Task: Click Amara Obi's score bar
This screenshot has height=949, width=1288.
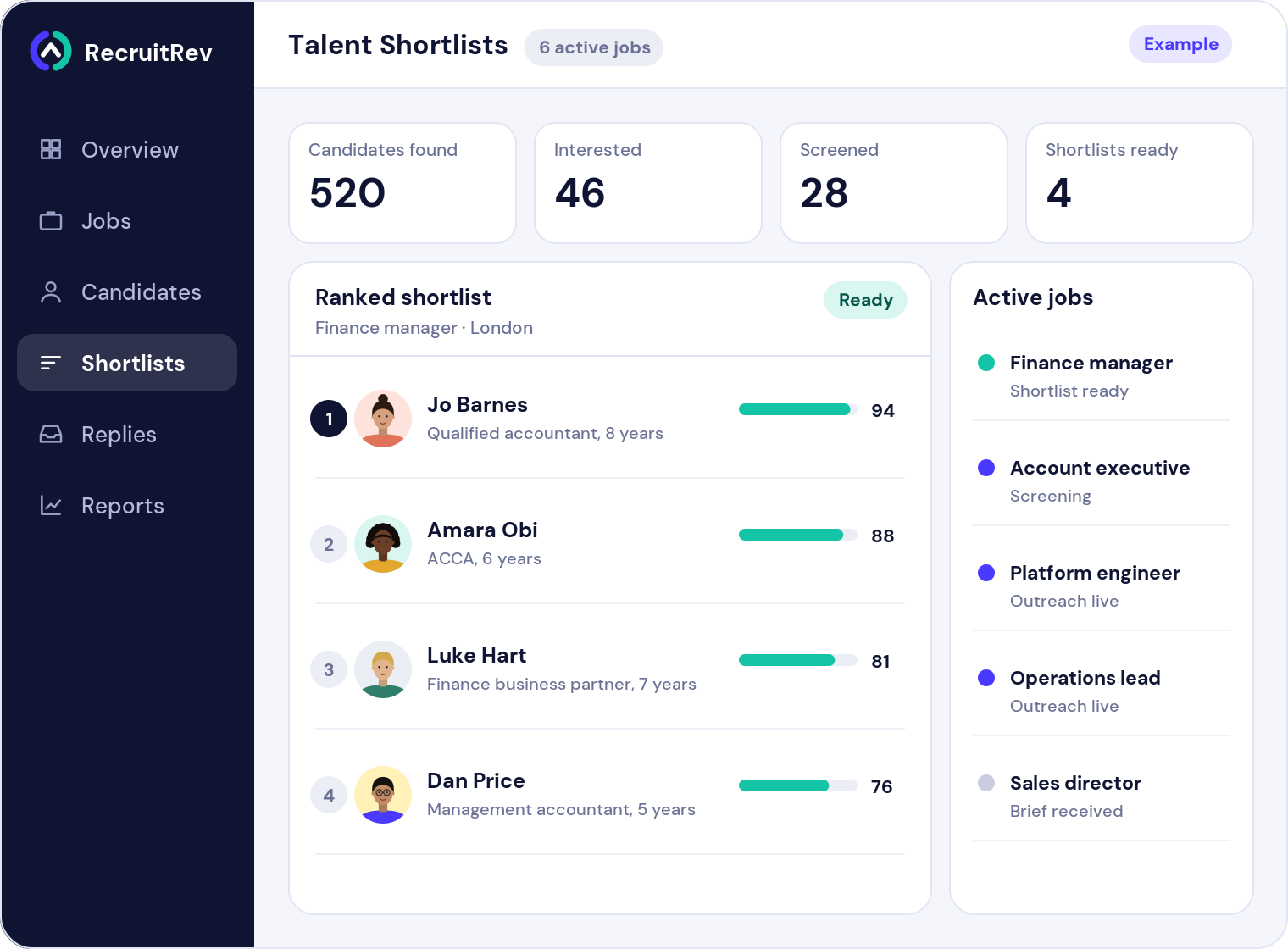Action: (798, 535)
